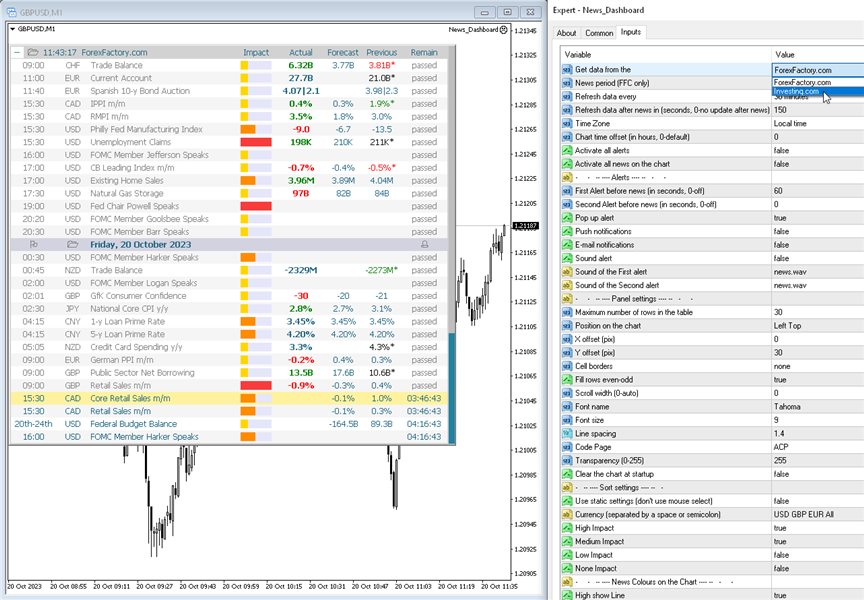Click the smiley icon next to News_Dashboard on the chart
This screenshot has height=600, width=864.
504,30
